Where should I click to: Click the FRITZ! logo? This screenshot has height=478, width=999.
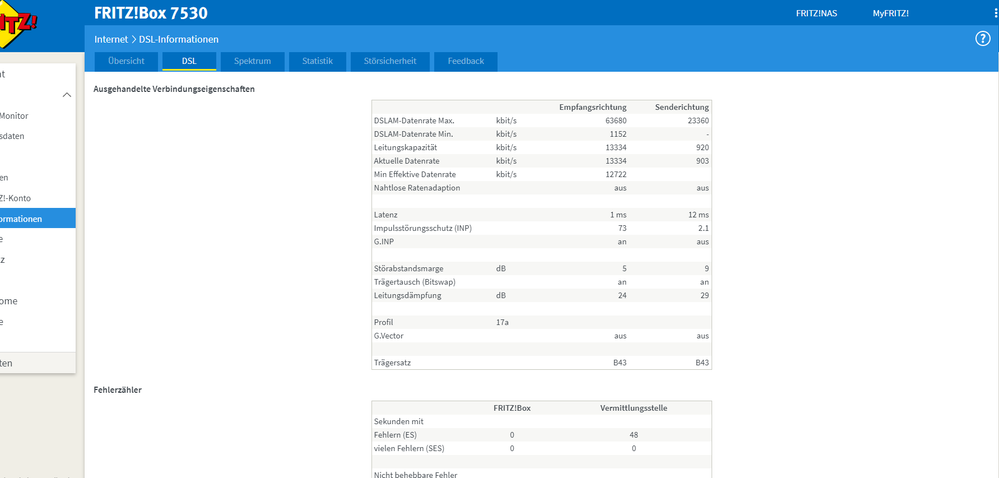coord(16,24)
